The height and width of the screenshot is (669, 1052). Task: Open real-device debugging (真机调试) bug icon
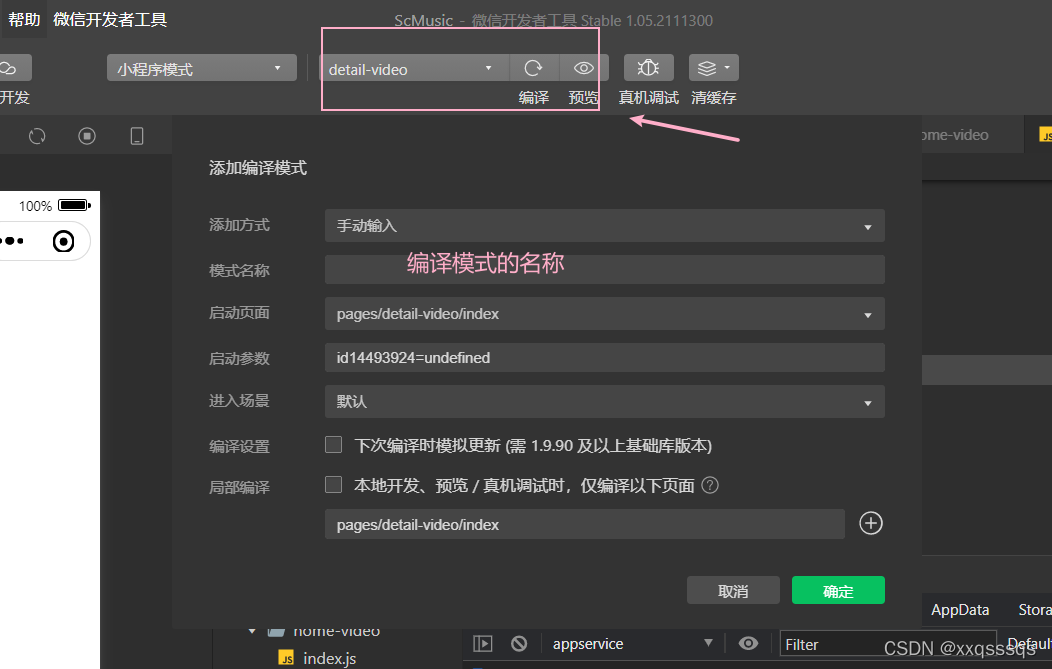[649, 68]
